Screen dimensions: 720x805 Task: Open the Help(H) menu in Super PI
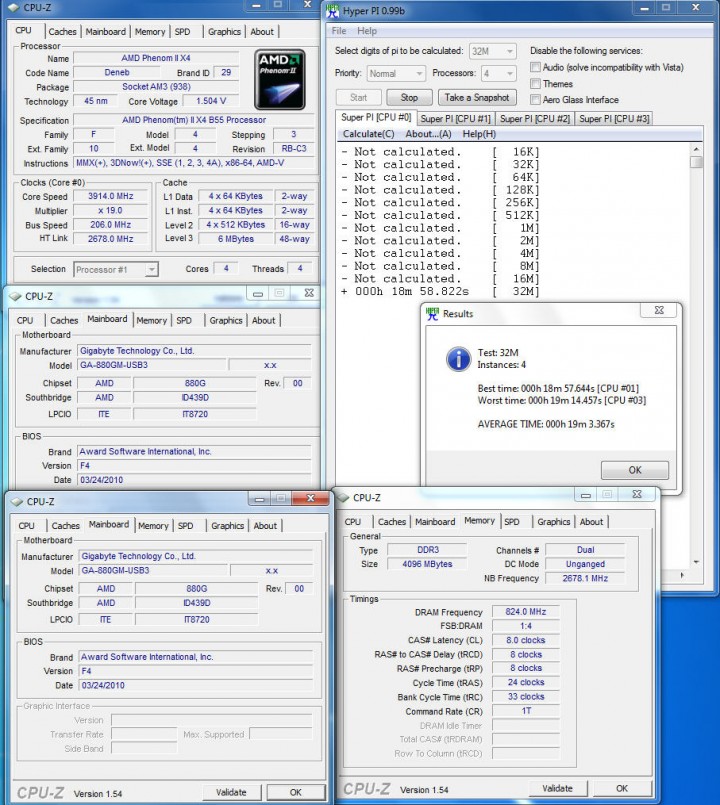coord(479,134)
